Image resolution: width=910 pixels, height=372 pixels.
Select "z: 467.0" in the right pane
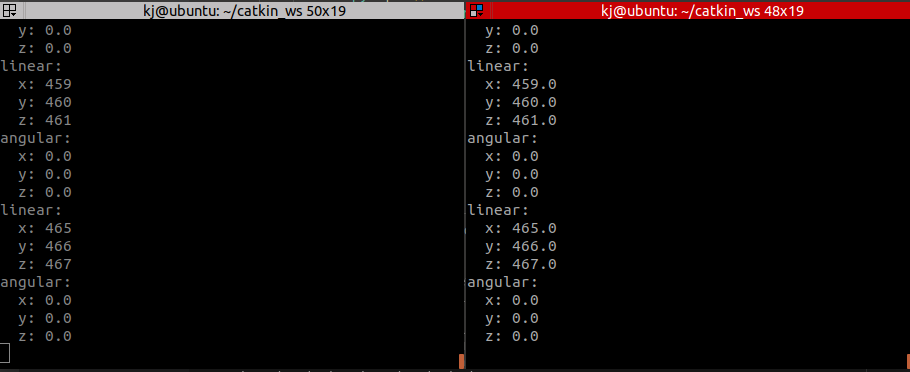pyautogui.click(x=521, y=264)
